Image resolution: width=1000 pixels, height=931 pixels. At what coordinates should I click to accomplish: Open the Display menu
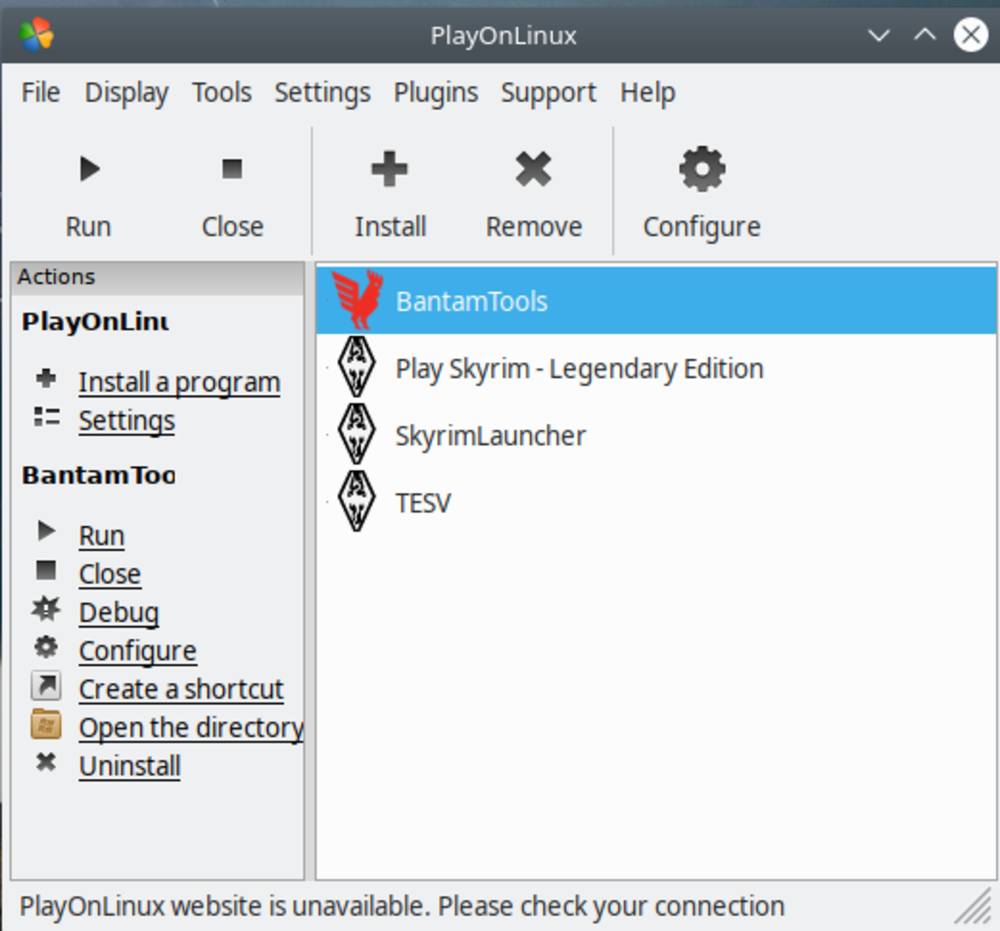pos(126,93)
